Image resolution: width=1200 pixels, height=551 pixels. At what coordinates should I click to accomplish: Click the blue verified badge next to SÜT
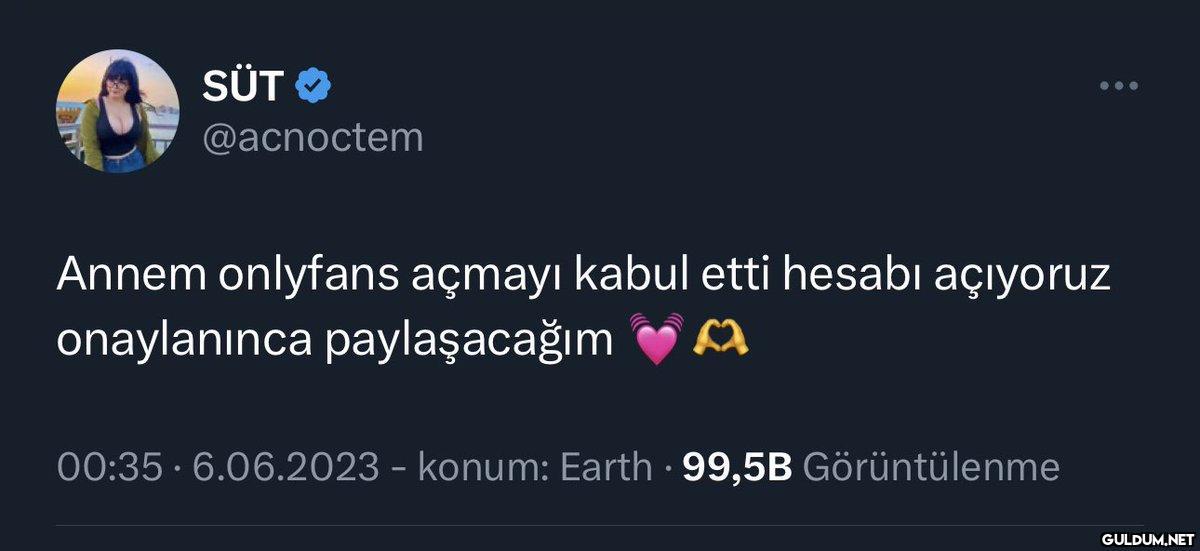coord(314,88)
